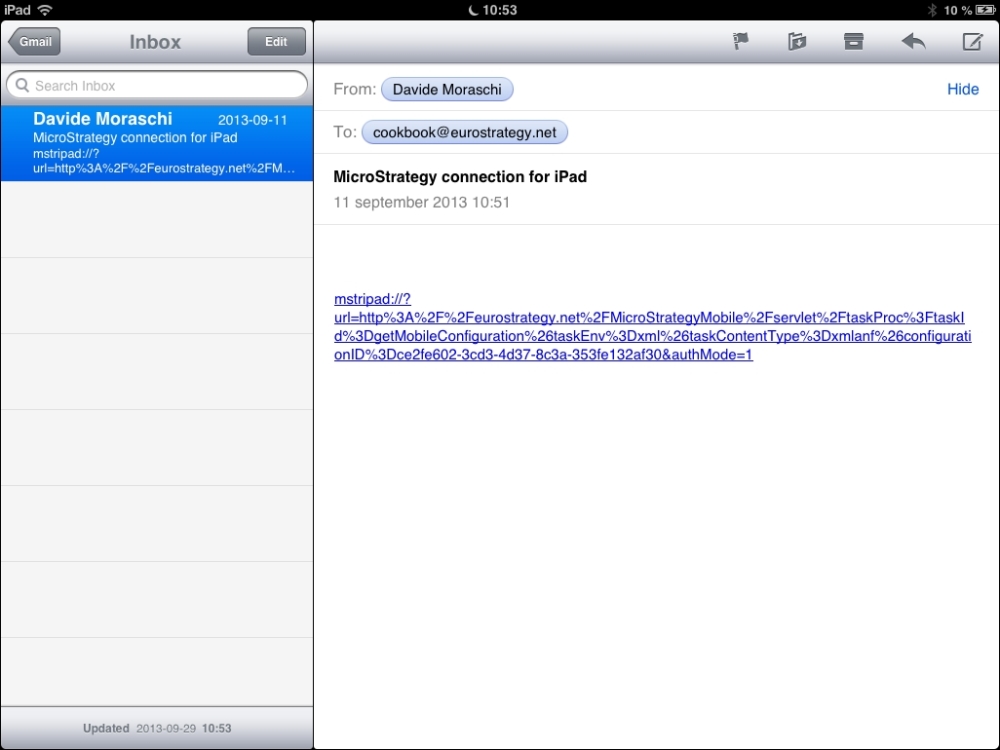Archive the current message
Image resolution: width=1000 pixels, height=750 pixels.
tap(853, 41)
